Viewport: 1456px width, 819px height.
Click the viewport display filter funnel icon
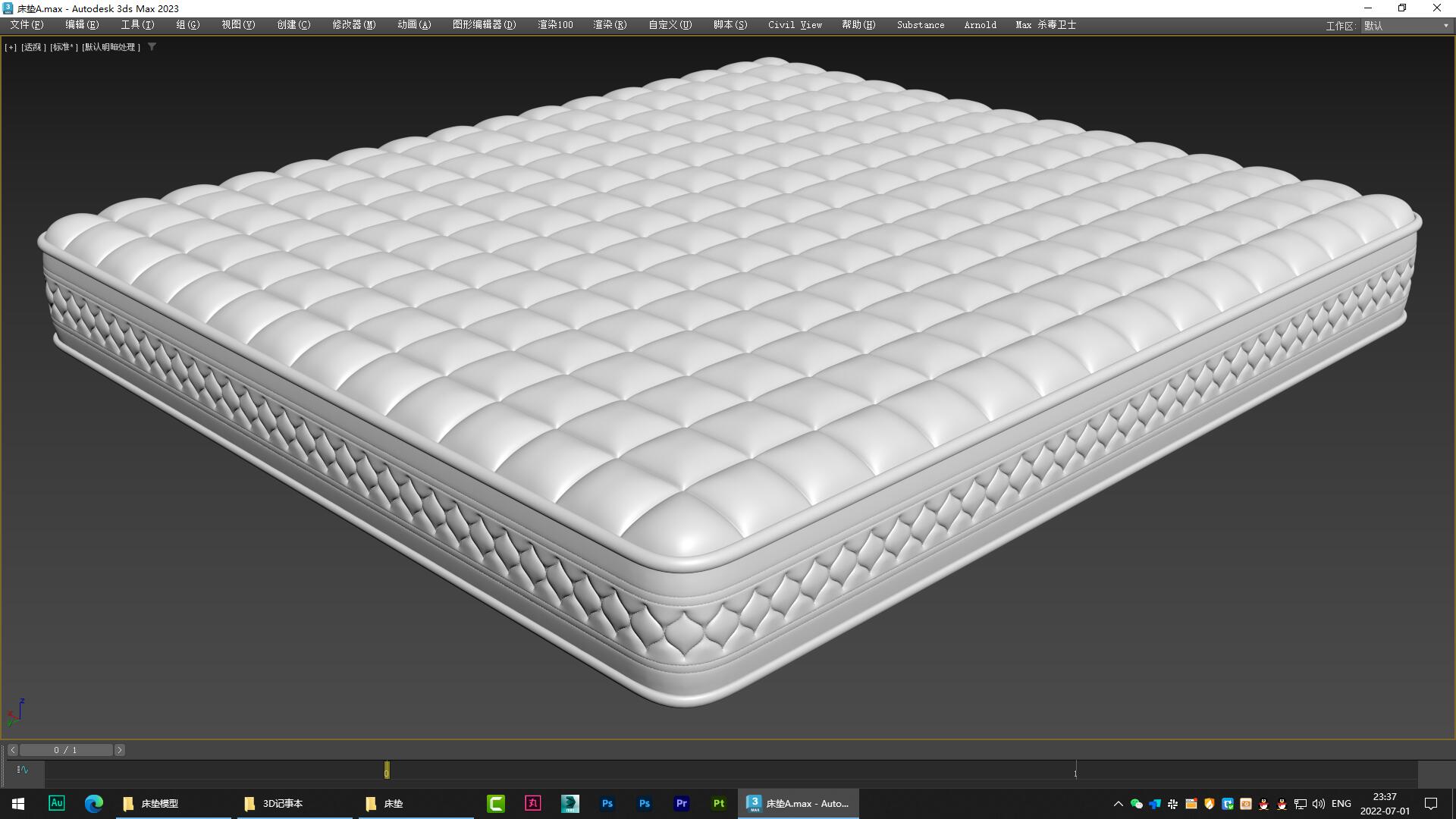pyautogui.click(x=152, y=46)
